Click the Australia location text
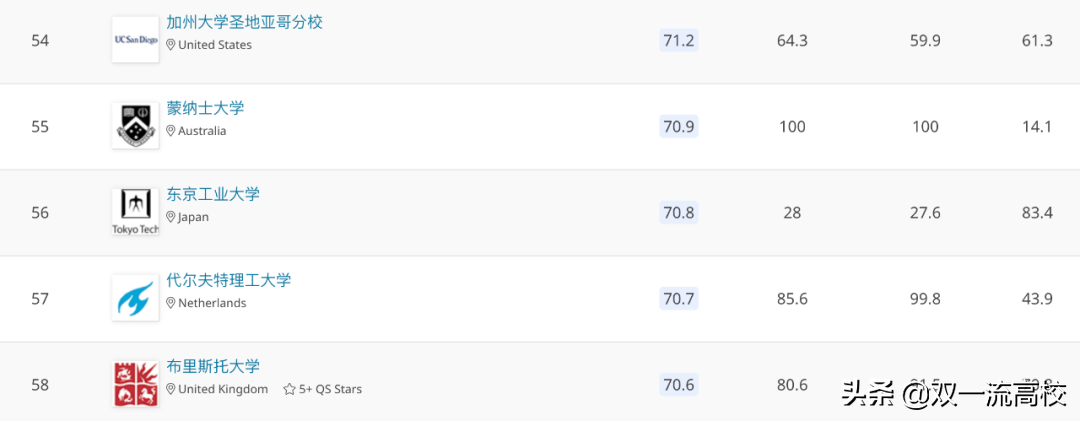The height and width of the screenshot is (421, 1080). (x=202, y=131)
